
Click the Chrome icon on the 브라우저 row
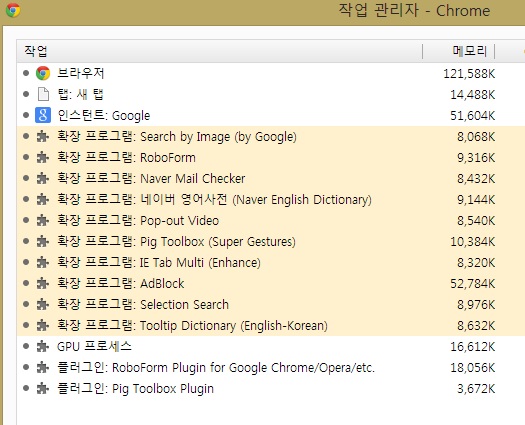click(x=43, y=73)
